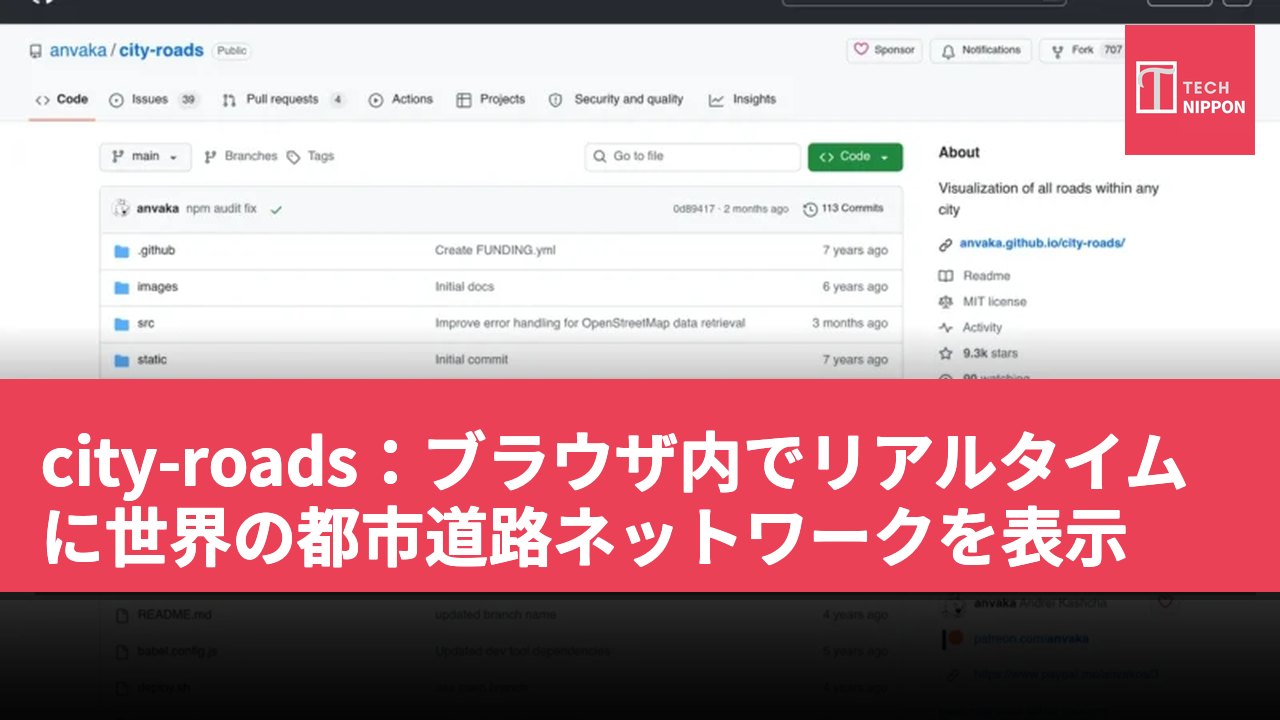The image size is (1280, 720).
Task: Expand the green Code dropdown button
Action: [855, 157]
